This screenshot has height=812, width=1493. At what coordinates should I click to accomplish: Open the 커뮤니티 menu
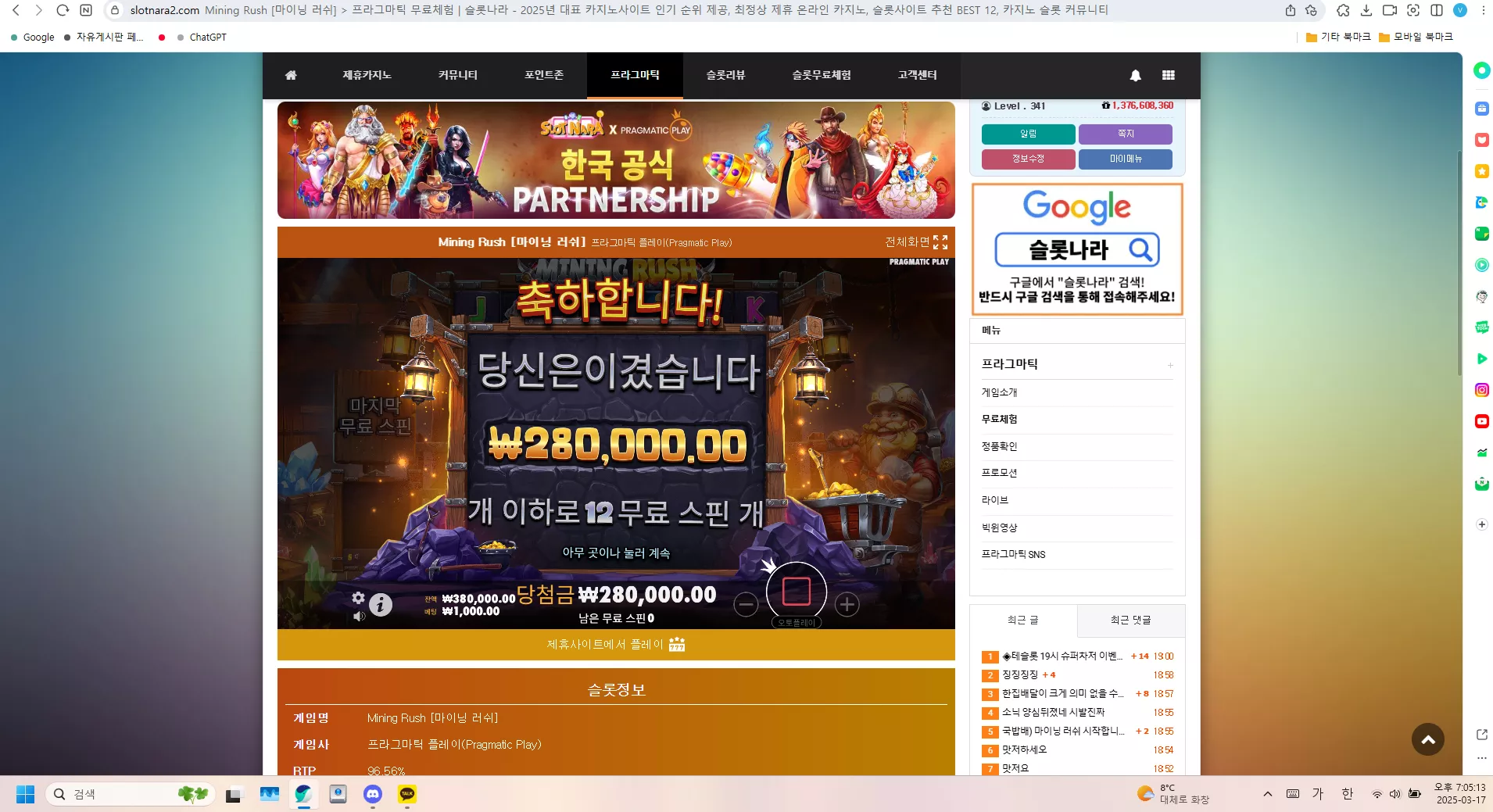coord(457,75)
